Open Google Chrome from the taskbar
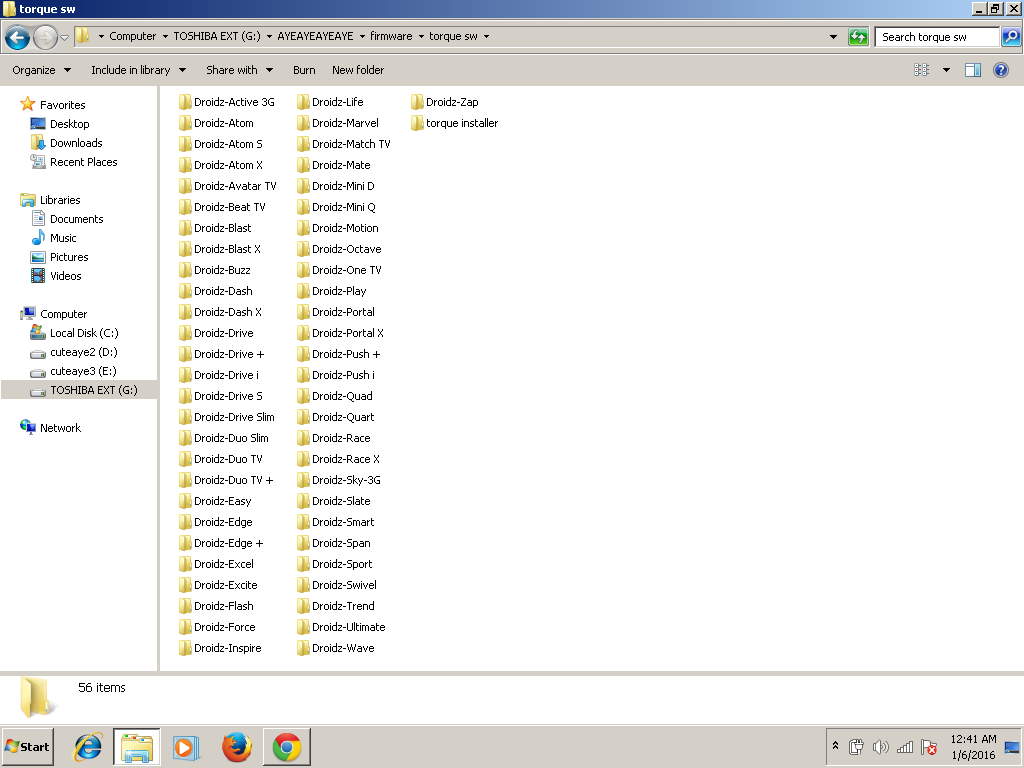 [x=287, y=746]
